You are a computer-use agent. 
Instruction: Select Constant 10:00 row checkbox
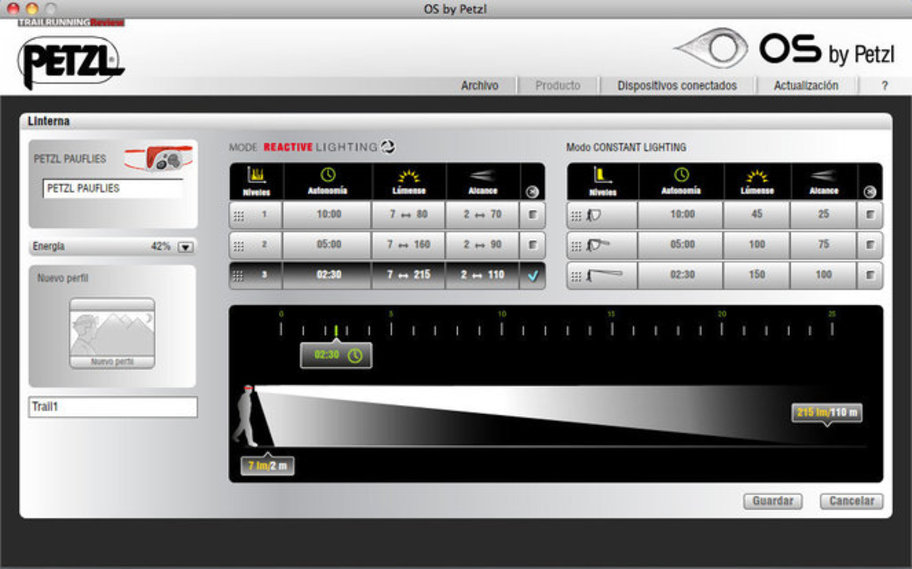click(x=870, y=215)
